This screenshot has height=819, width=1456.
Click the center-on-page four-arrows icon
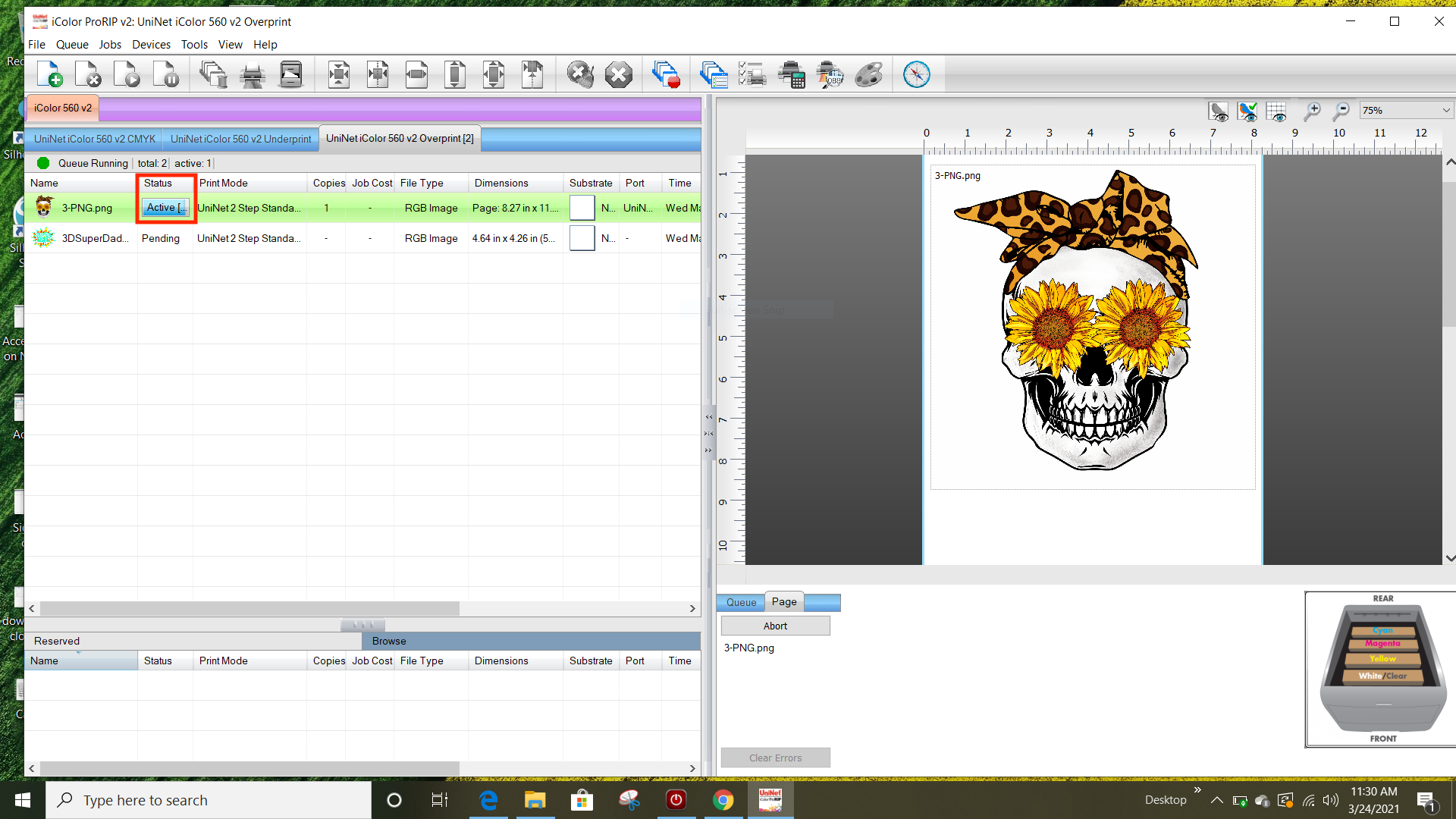(x=338, y=74)
